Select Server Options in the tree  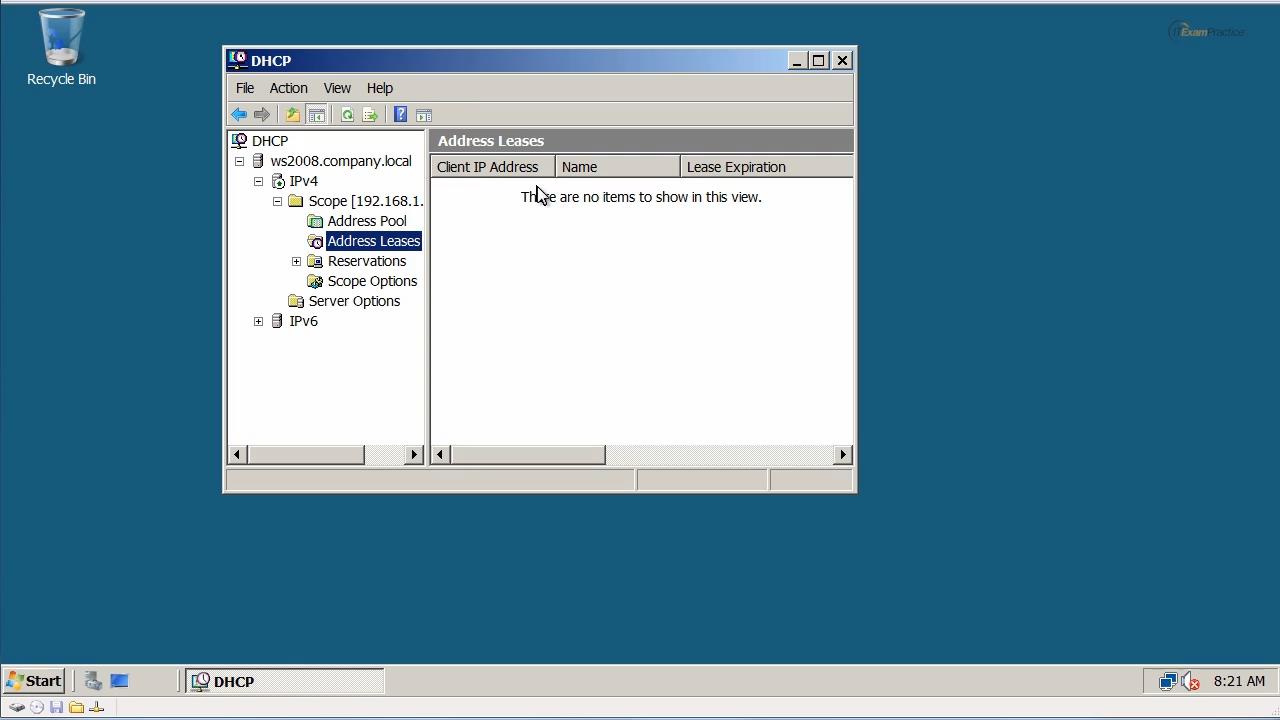pyautogui.click(x=354, y=301)
